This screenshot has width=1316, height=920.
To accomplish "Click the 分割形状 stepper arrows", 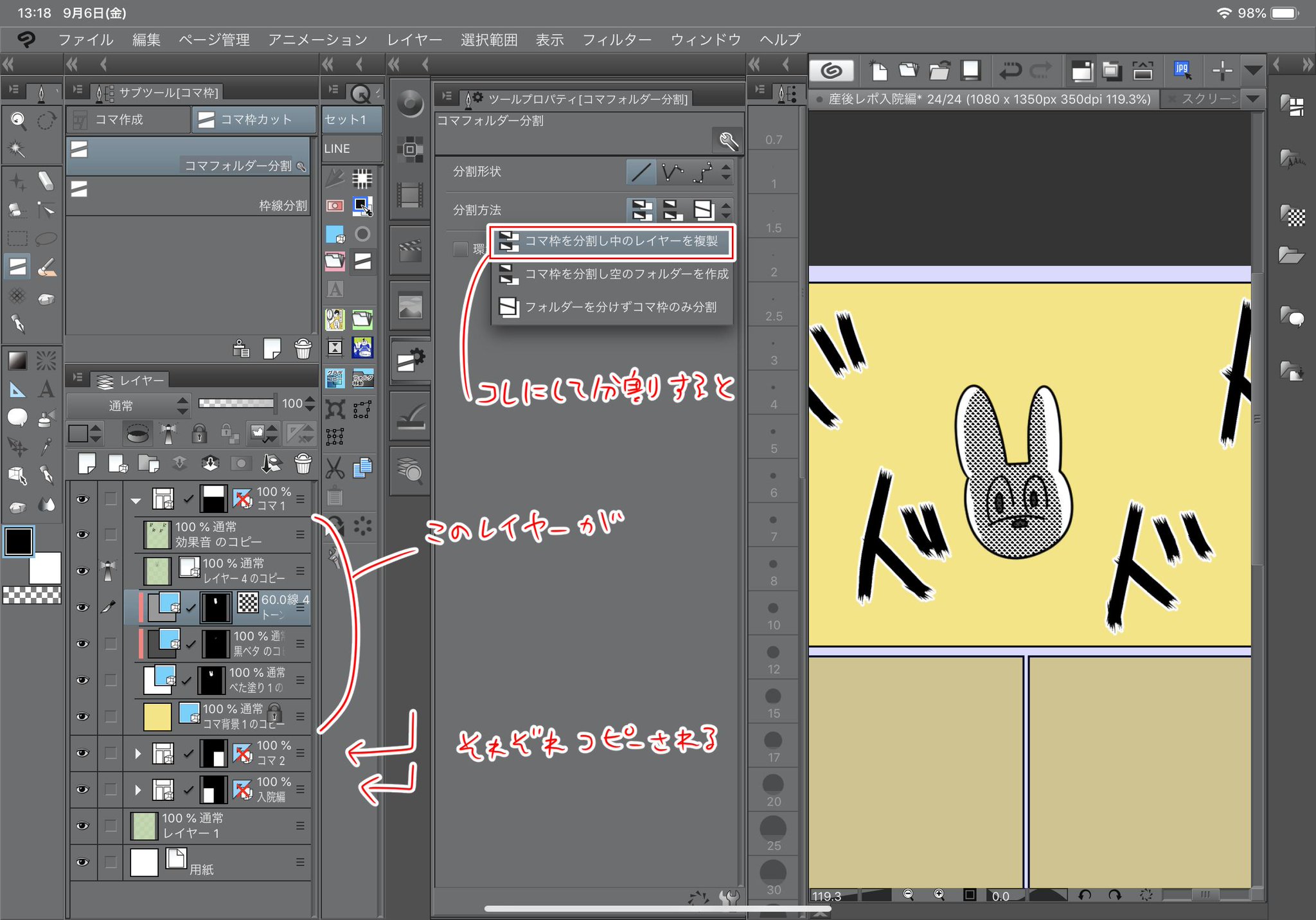I will click(x=726, y=172).
